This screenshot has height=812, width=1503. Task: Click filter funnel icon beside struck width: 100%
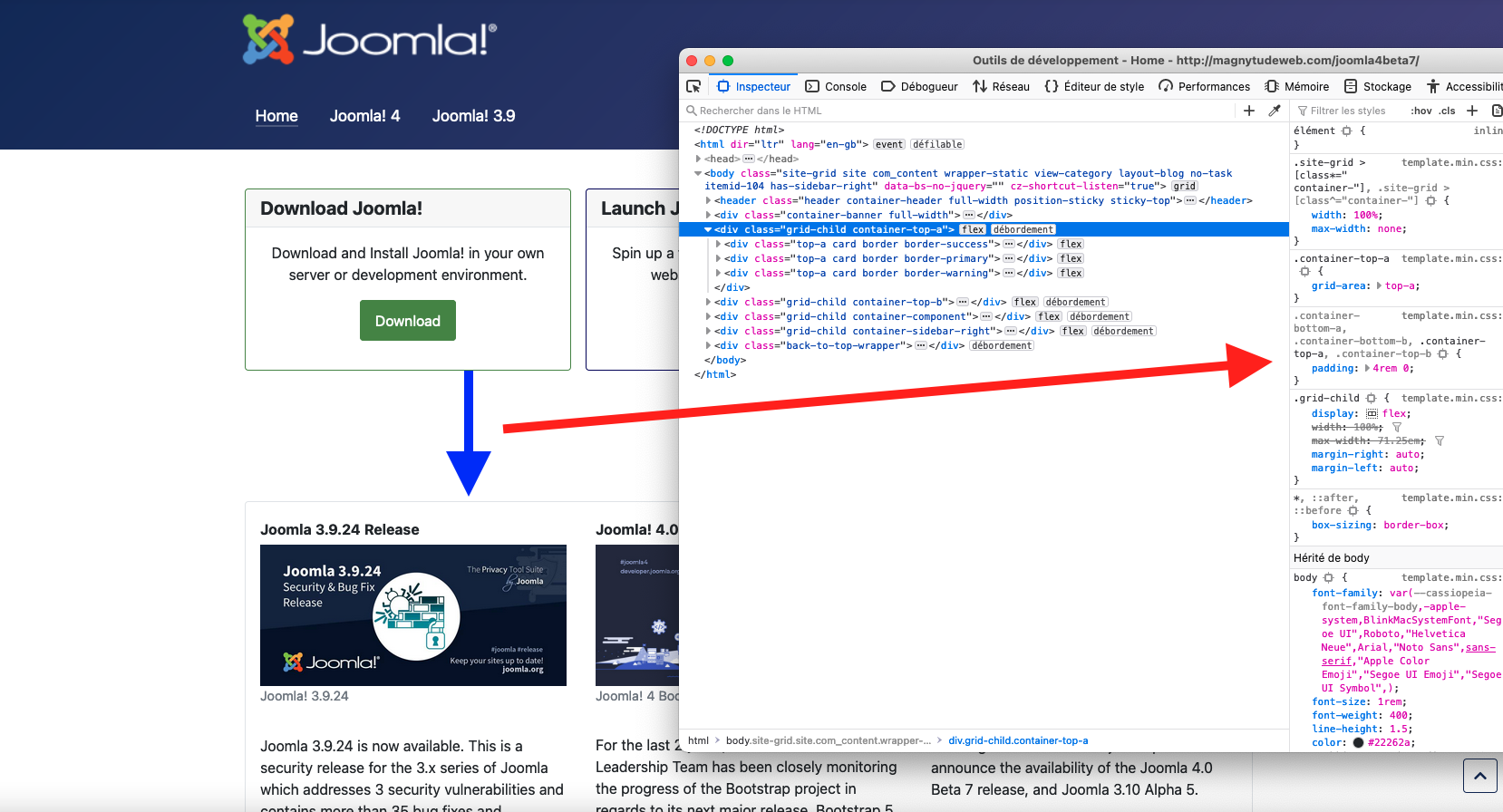pyautogui.click(x=1397, y=427)
